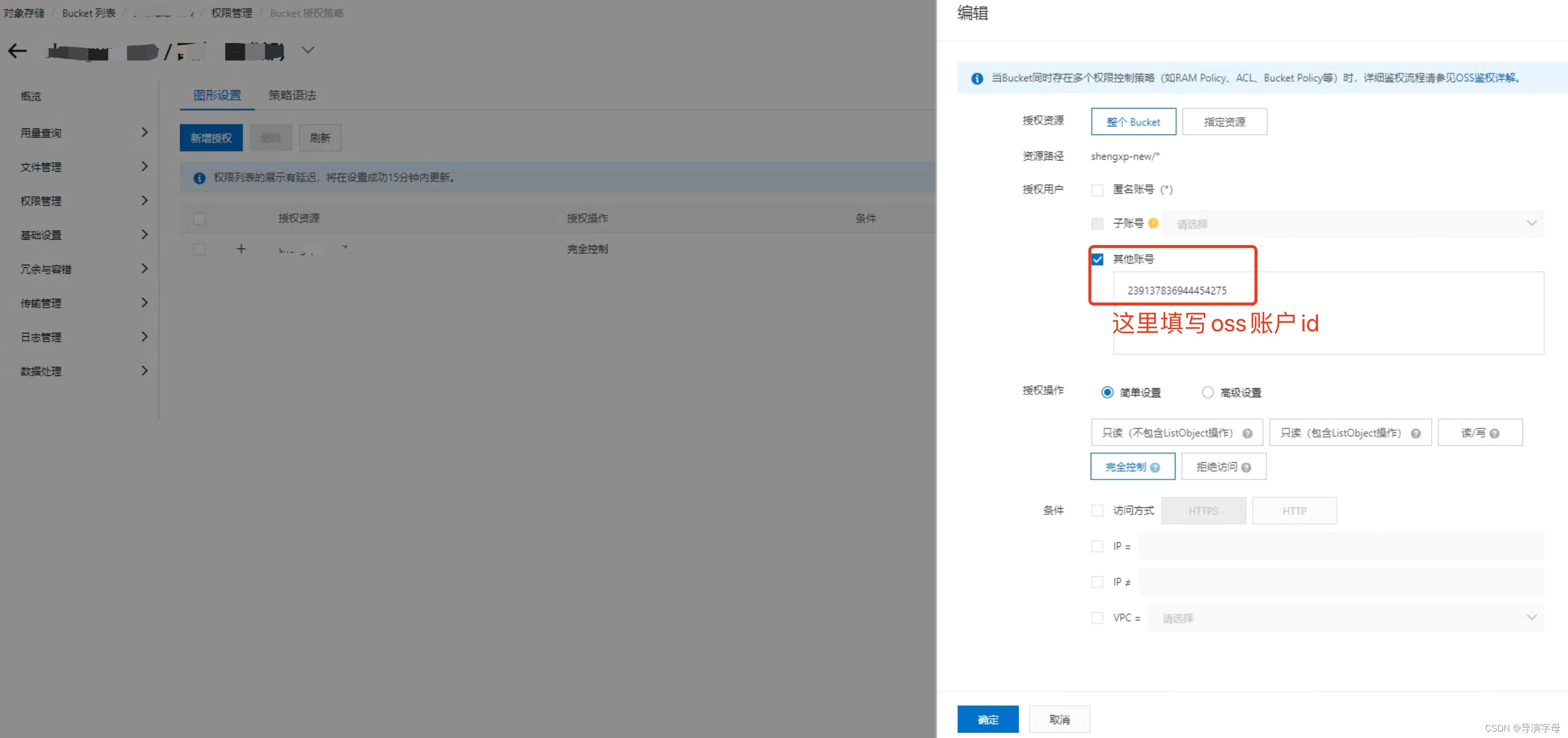Toggle the 匿名账号 checkbox
The image size is (1568, 738).
[1097, 190]
